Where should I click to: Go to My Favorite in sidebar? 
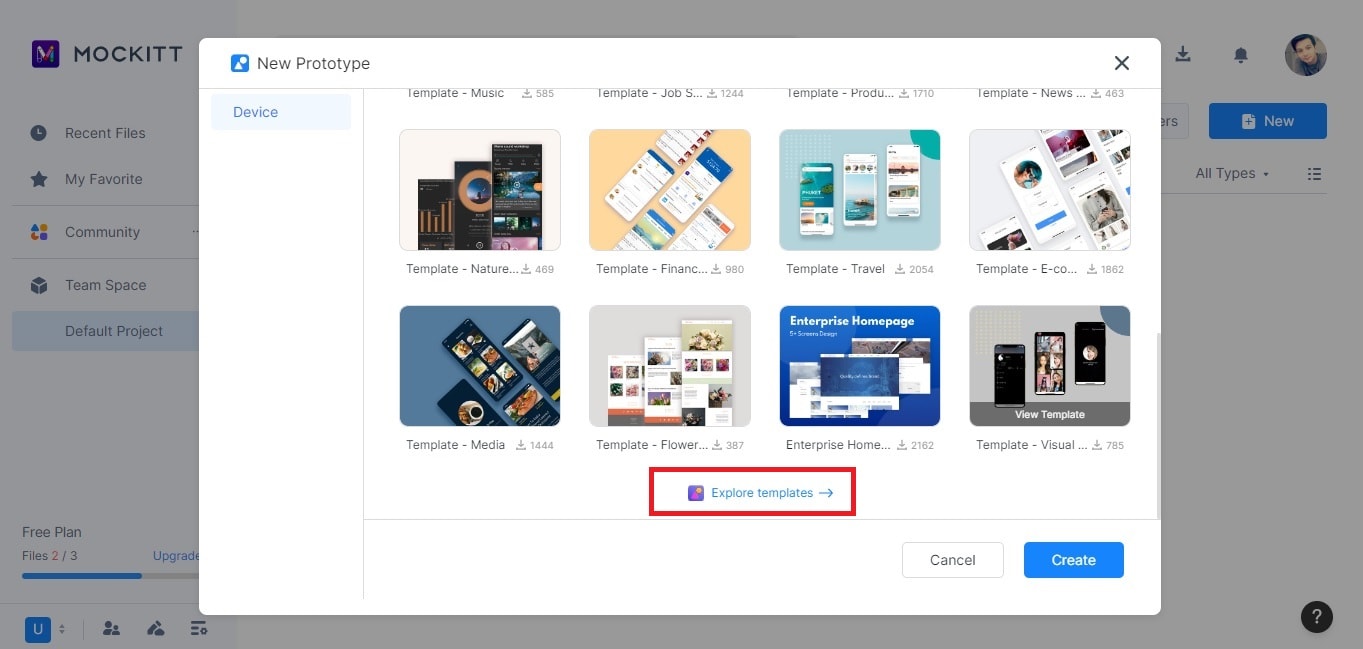coord(105,179)
